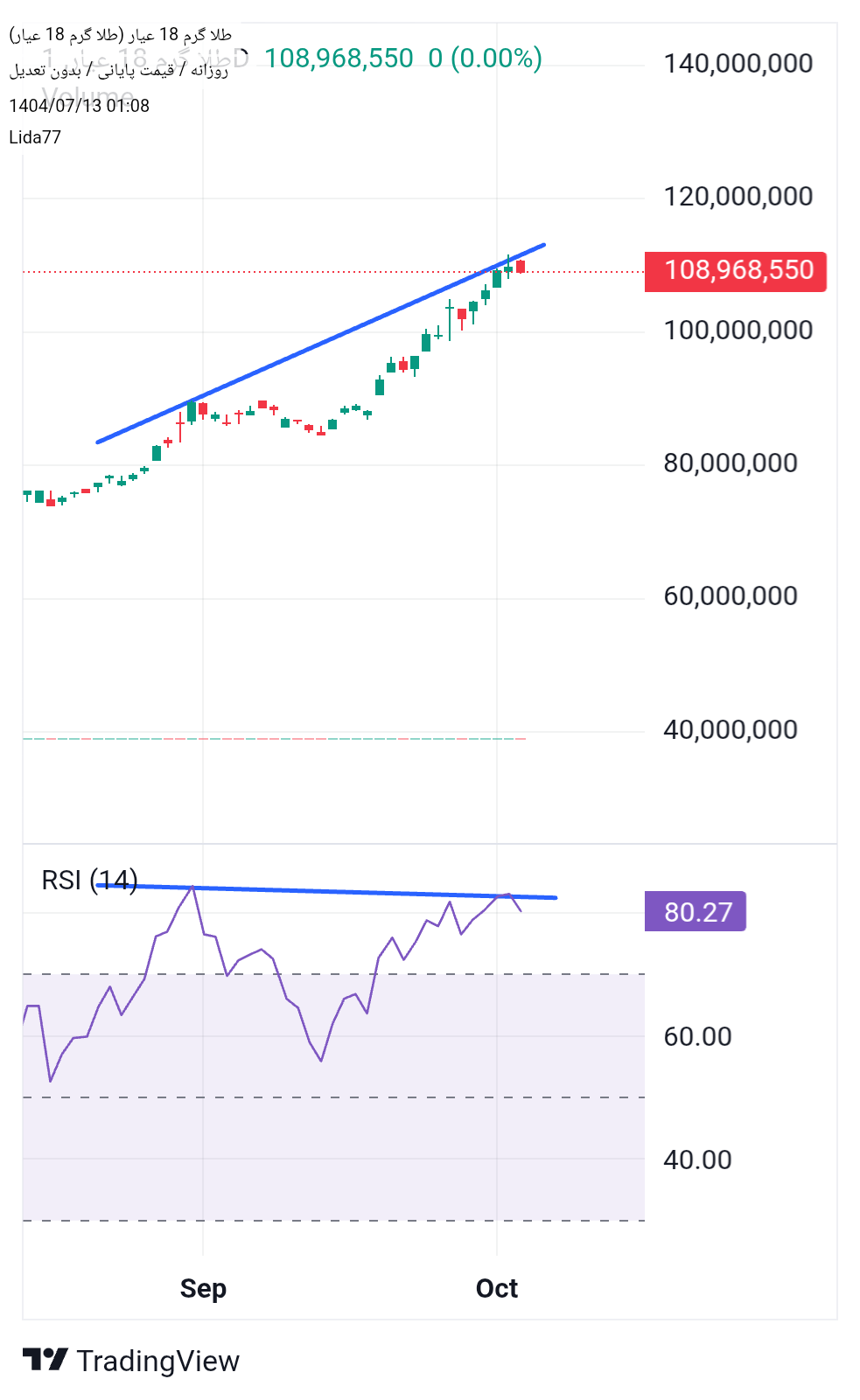Select the blue trendline above the candles
This screenshot has height=1400, width=860.
(320, 343)
